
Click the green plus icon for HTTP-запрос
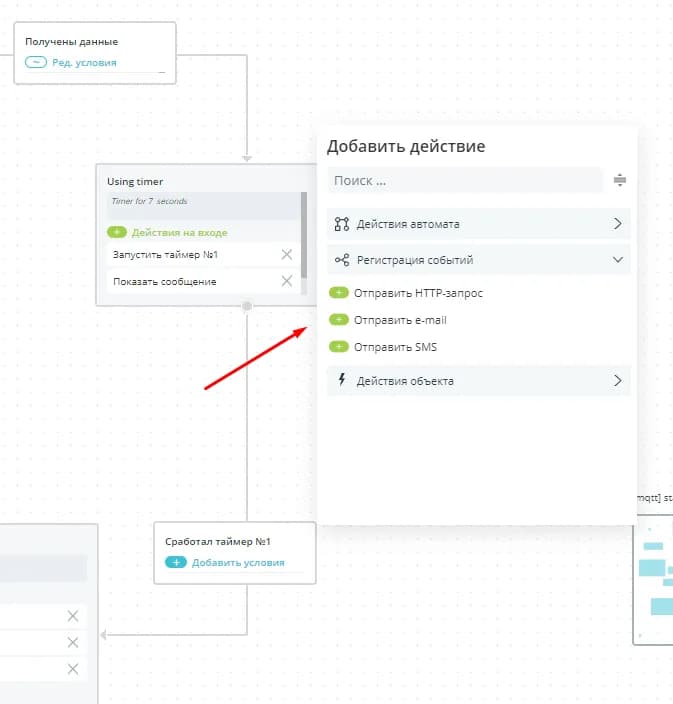pyautogui.click(x=338, y=294)
